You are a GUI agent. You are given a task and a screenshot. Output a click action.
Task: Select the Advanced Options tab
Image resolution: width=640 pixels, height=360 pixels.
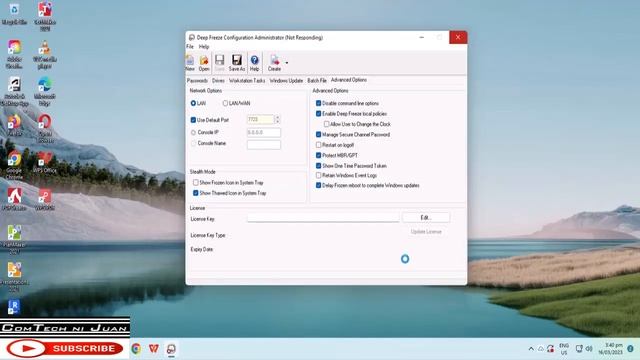click(349, 80)
